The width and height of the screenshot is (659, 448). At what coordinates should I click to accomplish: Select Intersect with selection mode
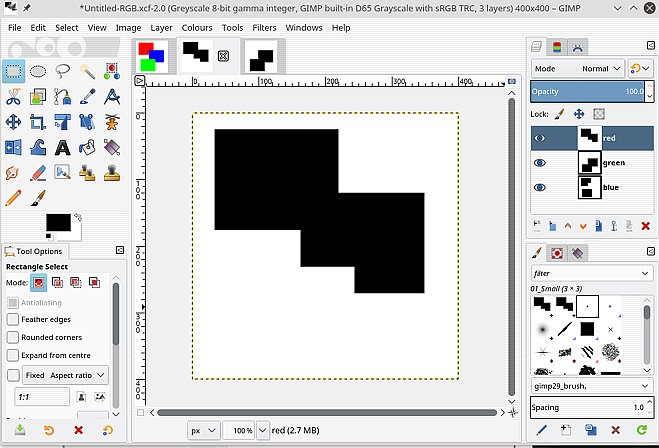[x=94, y=282]
